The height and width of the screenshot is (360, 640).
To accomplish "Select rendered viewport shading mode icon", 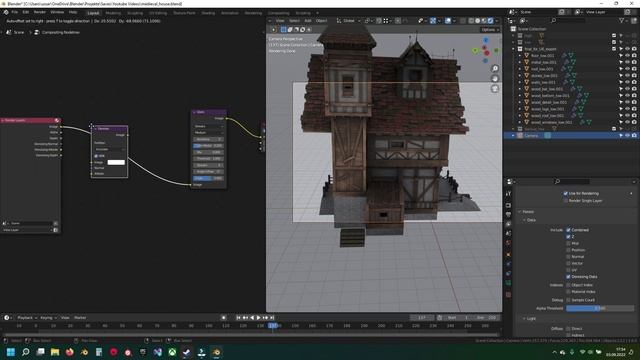I will 491,20.
